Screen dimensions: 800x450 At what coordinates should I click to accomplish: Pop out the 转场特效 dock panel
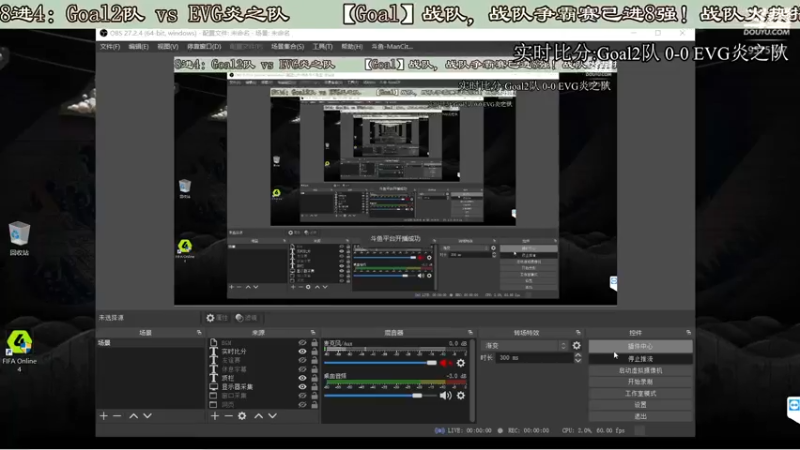tap(578, 333)
